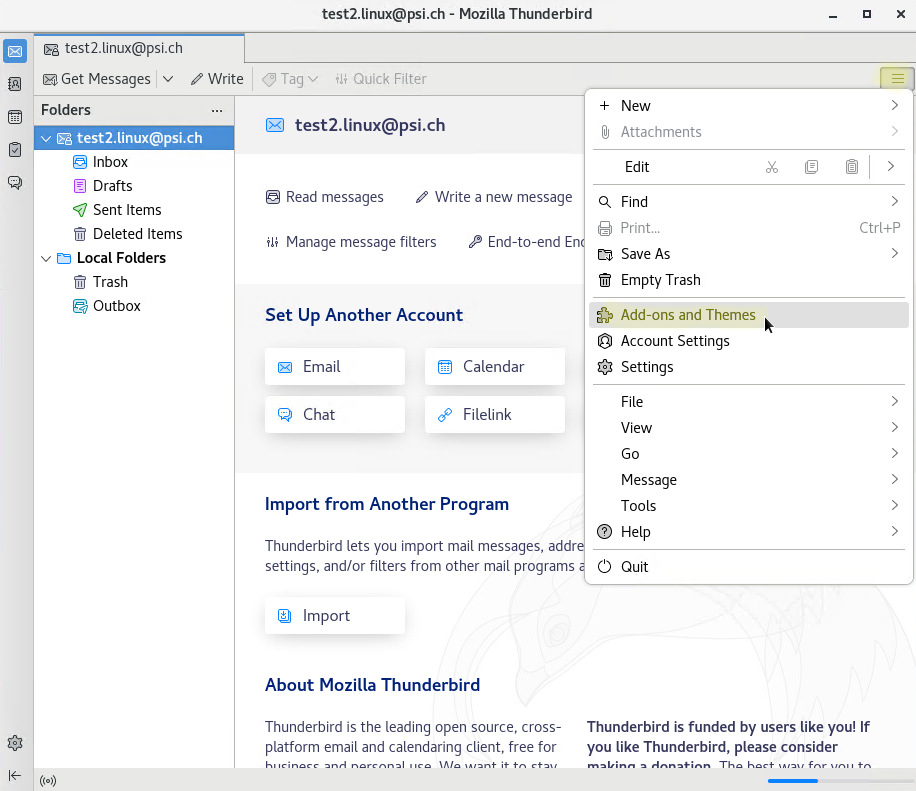Set up a new Calendar
Image resolution: width=916 pixels, height=791 pixels.
tap(495, 367)
